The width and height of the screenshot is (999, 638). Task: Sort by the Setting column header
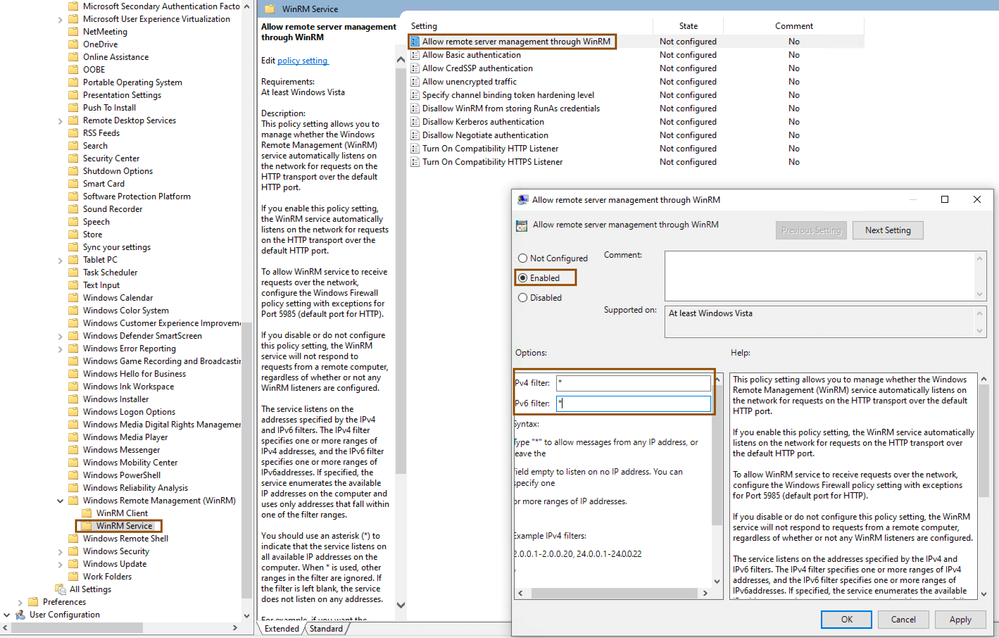click(530, 26)
